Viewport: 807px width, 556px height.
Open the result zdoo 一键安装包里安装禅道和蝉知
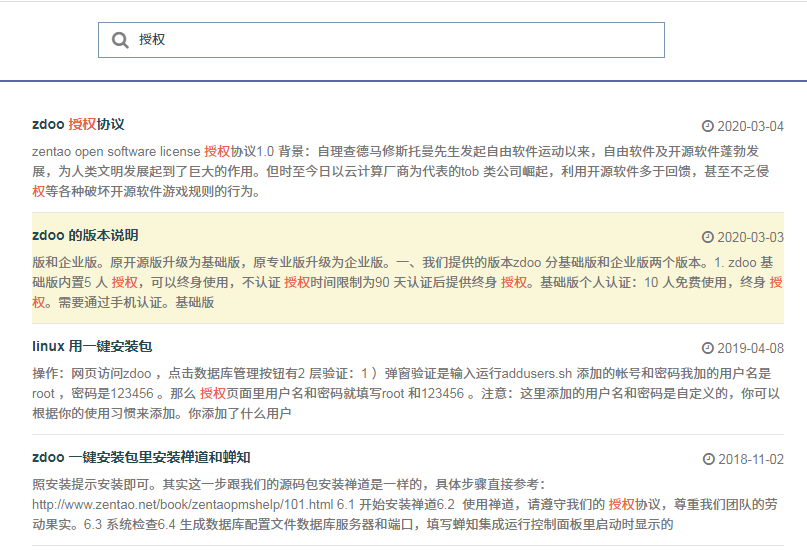(141, 457)
